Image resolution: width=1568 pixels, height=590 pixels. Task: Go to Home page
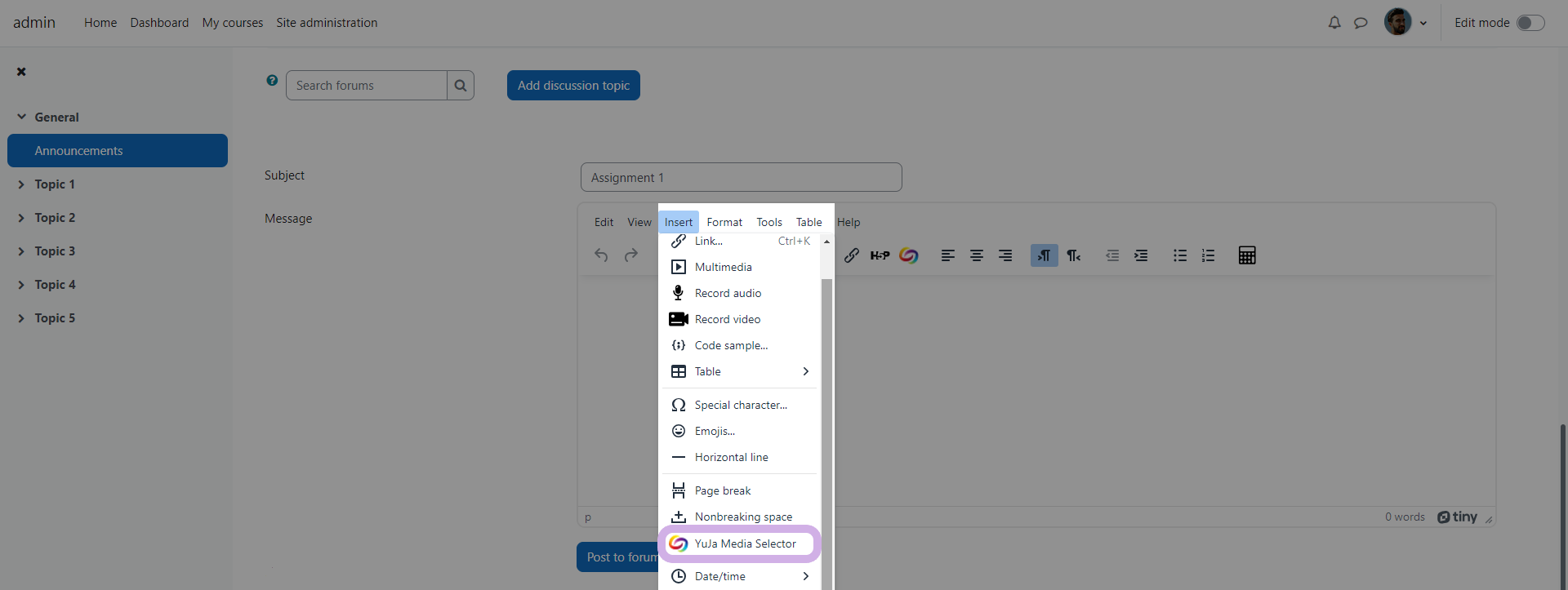click(x=100, y=23)
